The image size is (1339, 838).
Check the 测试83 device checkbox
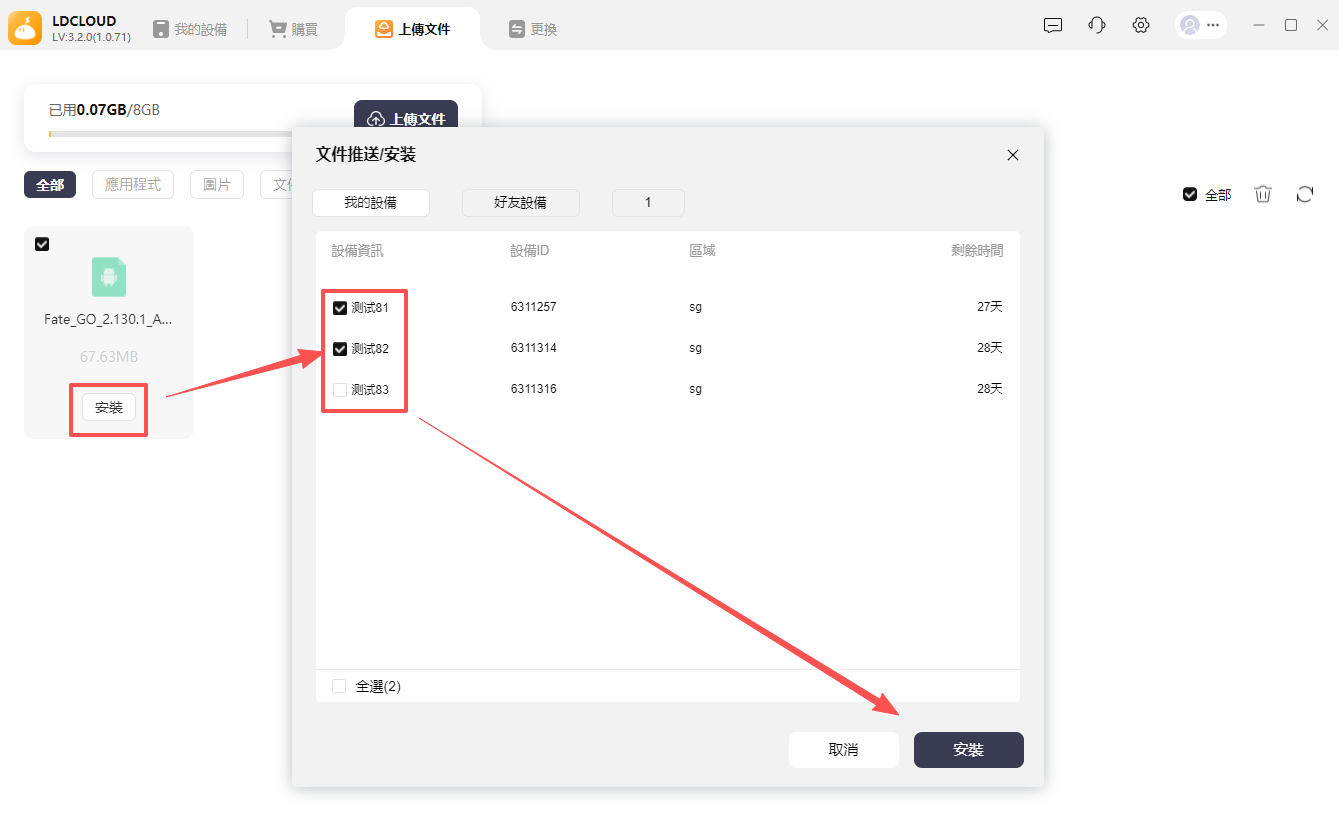340,390
